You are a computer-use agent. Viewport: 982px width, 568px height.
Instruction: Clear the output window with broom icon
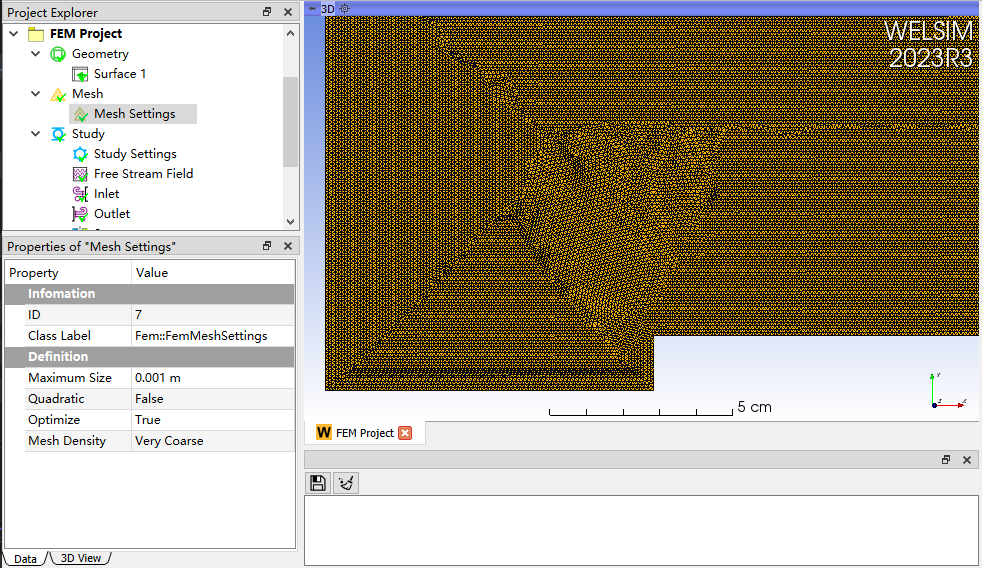pyautogui.click(x=346, y=483)
